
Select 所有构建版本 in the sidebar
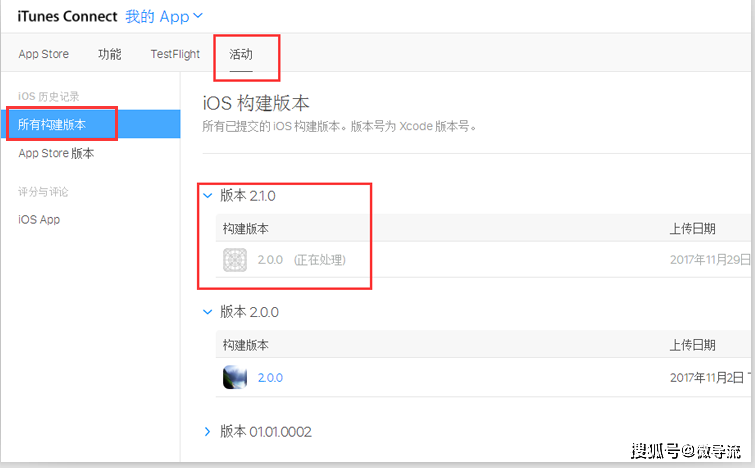click(91, 124)
